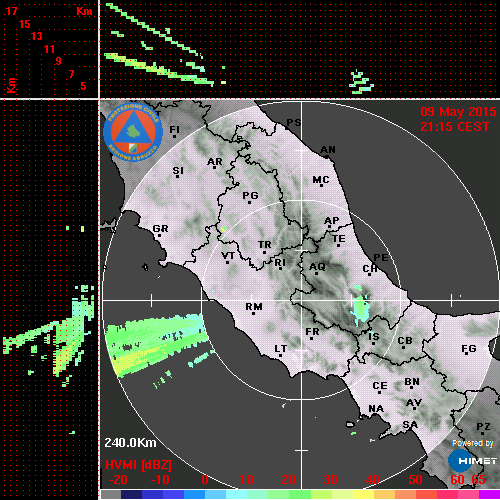Click the 'LT' province label on the map

(x=281, y=349)
